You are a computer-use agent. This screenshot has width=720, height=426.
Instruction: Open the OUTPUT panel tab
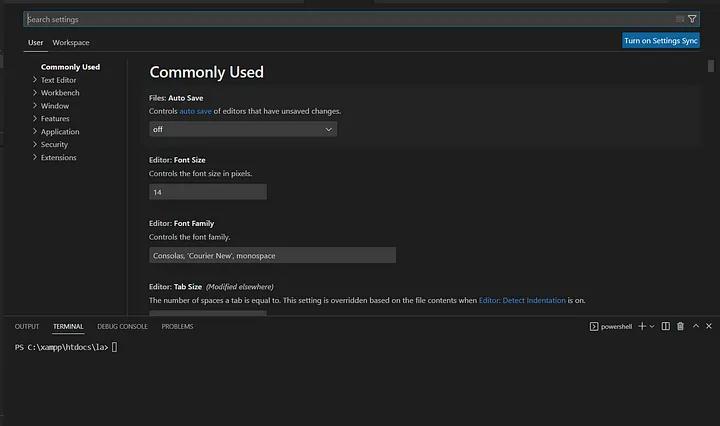[x=27, y=326]
